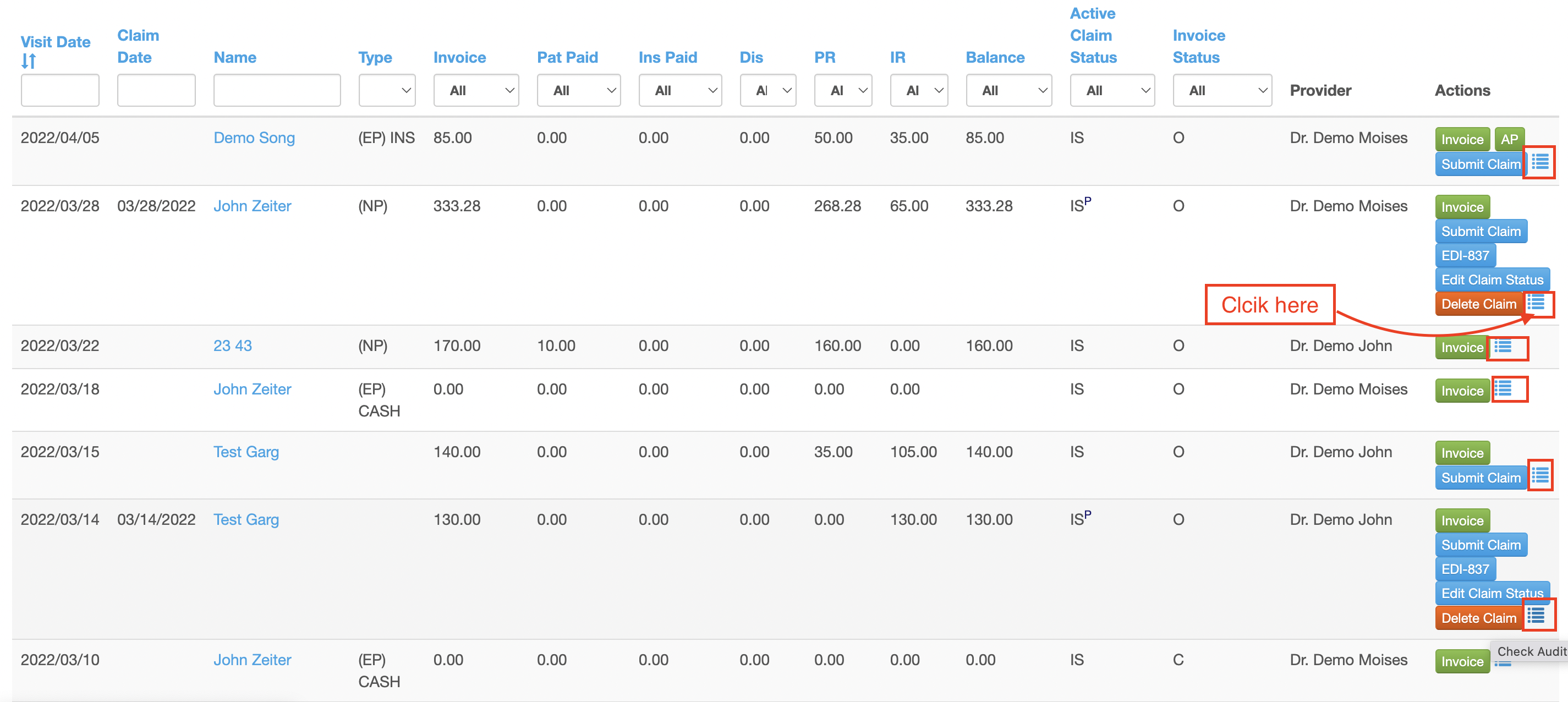Sort by Dis column header
Image resolution: width=1568 pixels, height=702 pixels.
[x=751, y=57]
